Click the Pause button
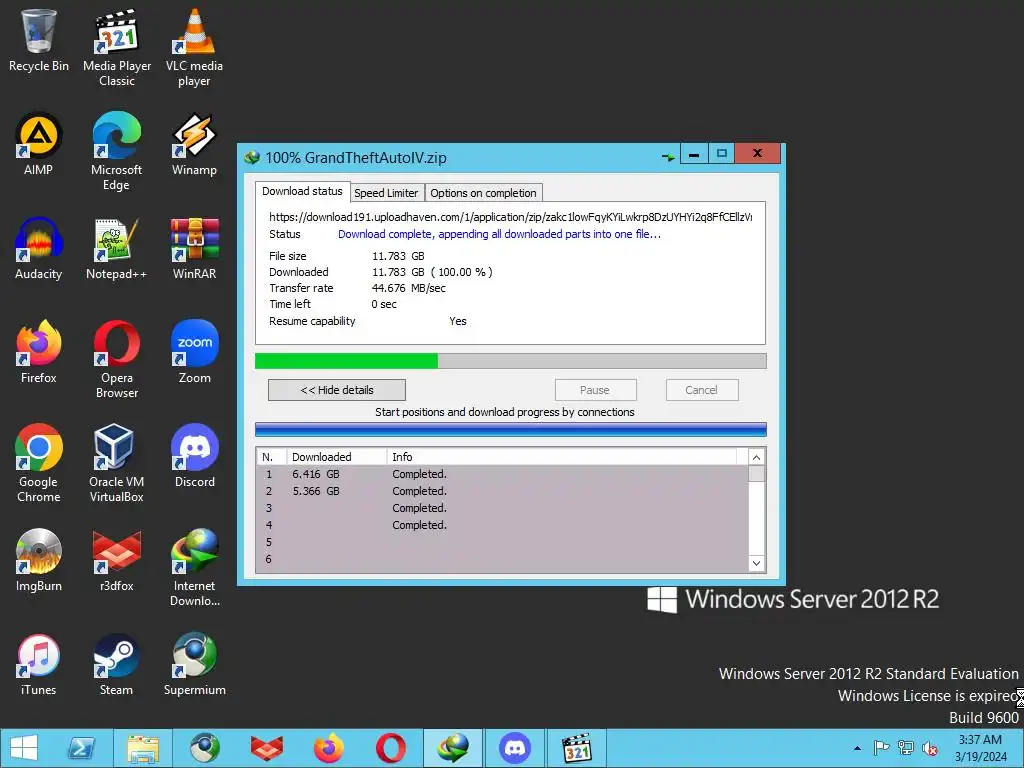This screenshot has height=768, width=1024. tap(595, 390)
